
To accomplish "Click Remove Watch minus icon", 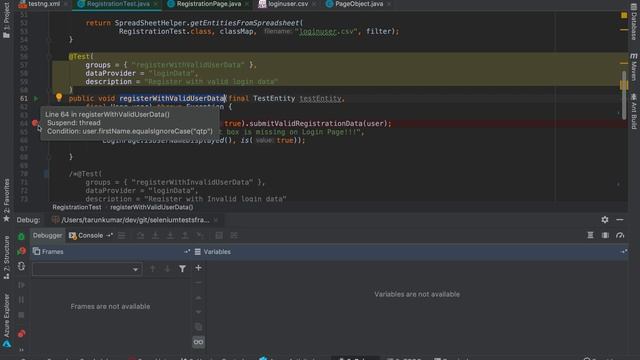I will 198,283.
